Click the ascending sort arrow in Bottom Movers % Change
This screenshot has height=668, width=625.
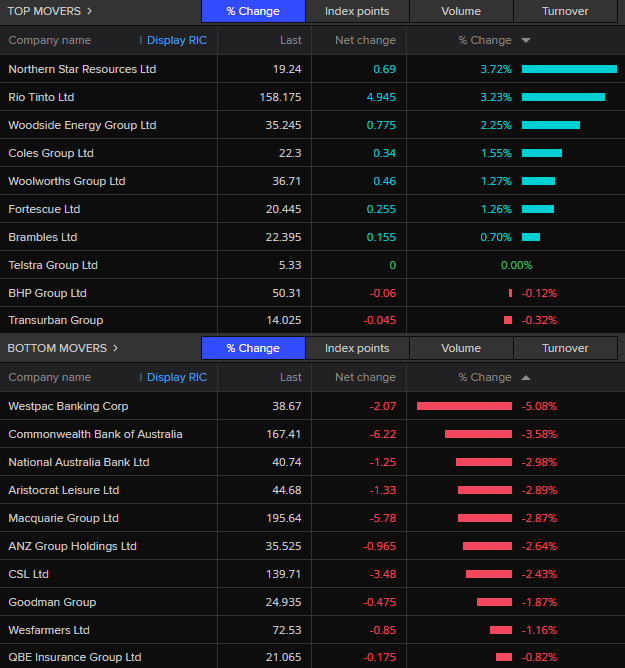point(526,378)
